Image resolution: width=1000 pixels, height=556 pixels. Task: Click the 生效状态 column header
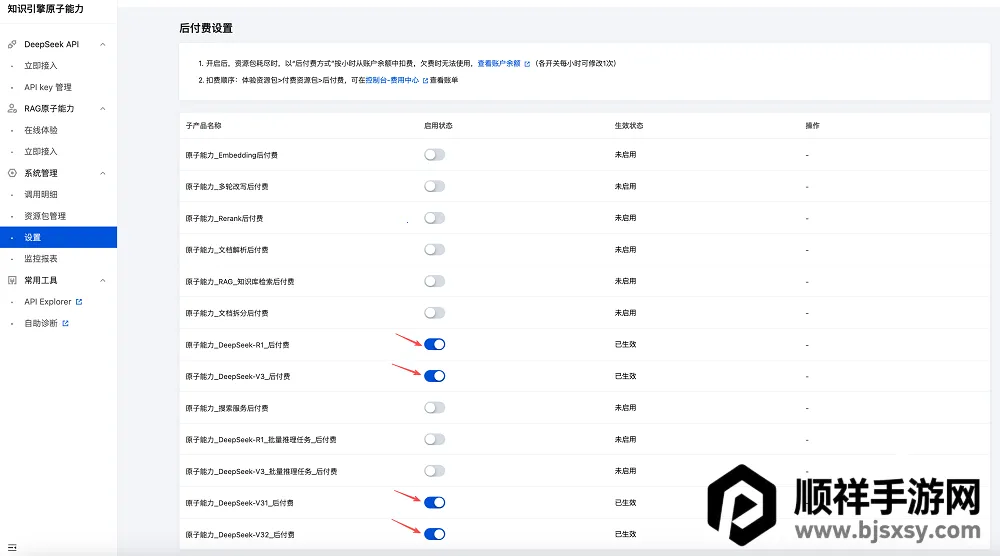click(629, 126)
